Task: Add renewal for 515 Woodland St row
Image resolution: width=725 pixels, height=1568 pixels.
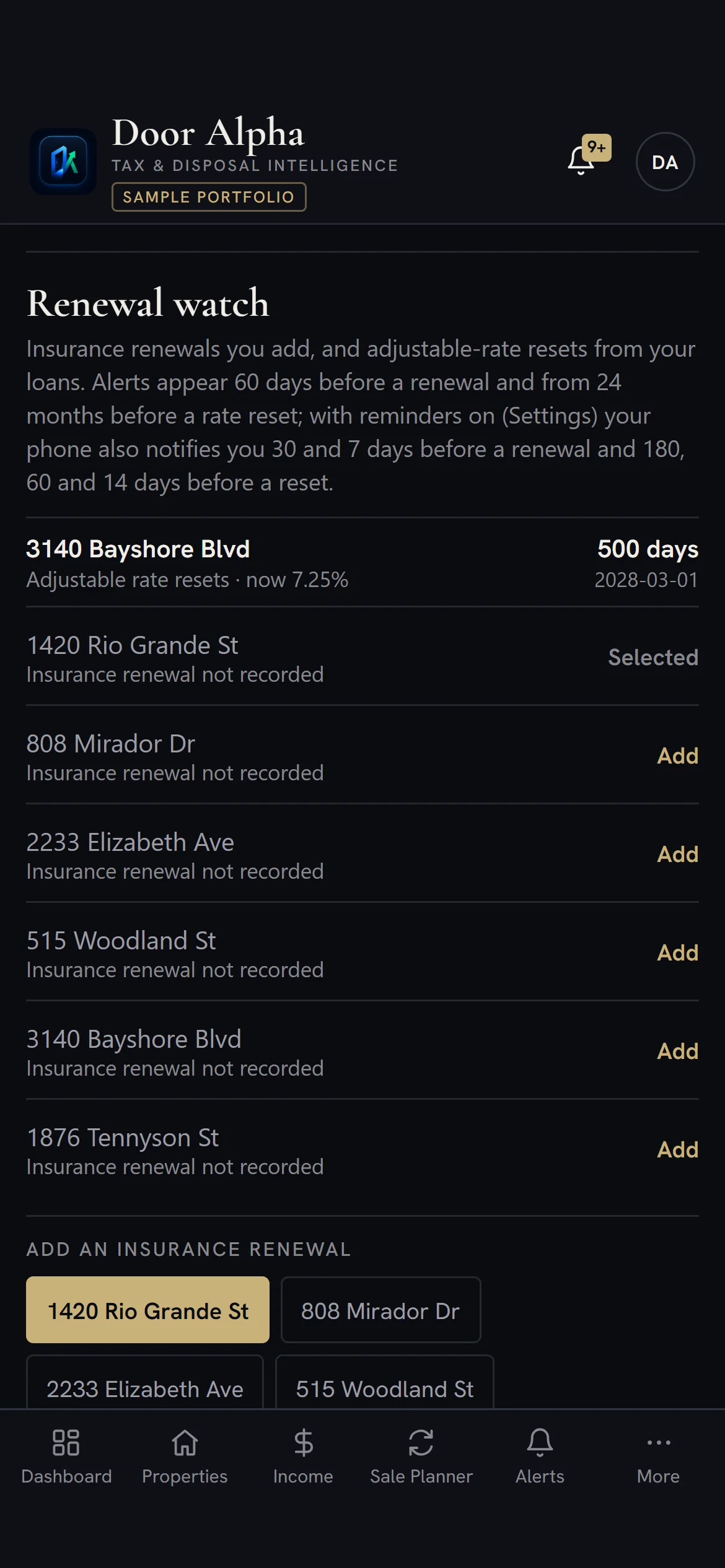Action: (678, 952)
